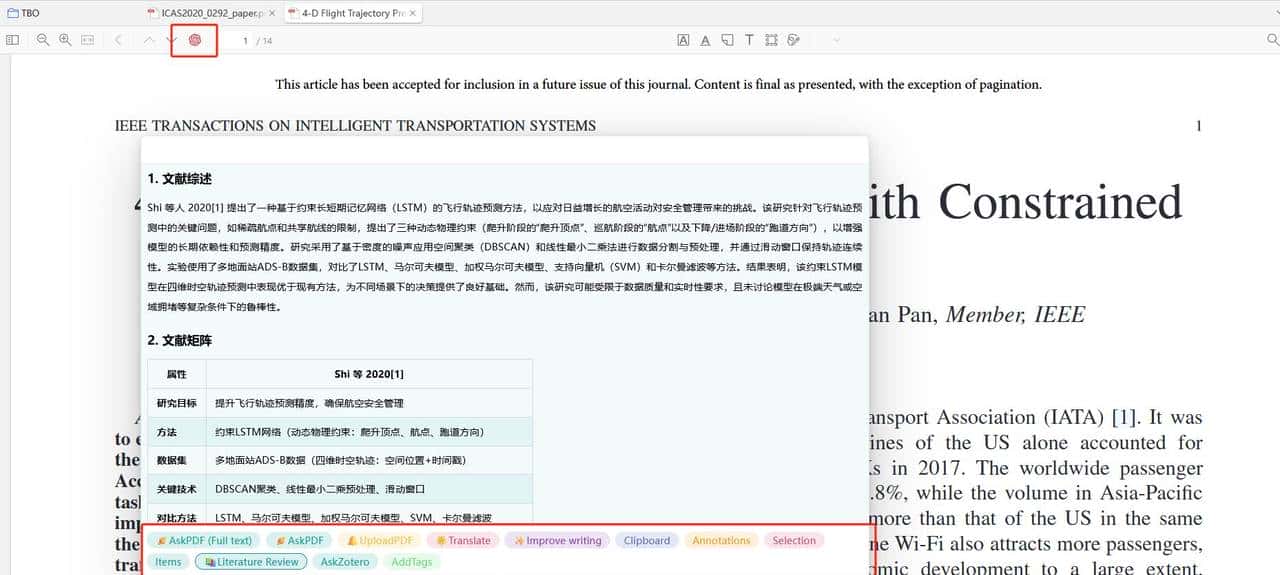Open the red GPT plugin icon
The image size is (1280, 575).
click(x=195, y=40)
